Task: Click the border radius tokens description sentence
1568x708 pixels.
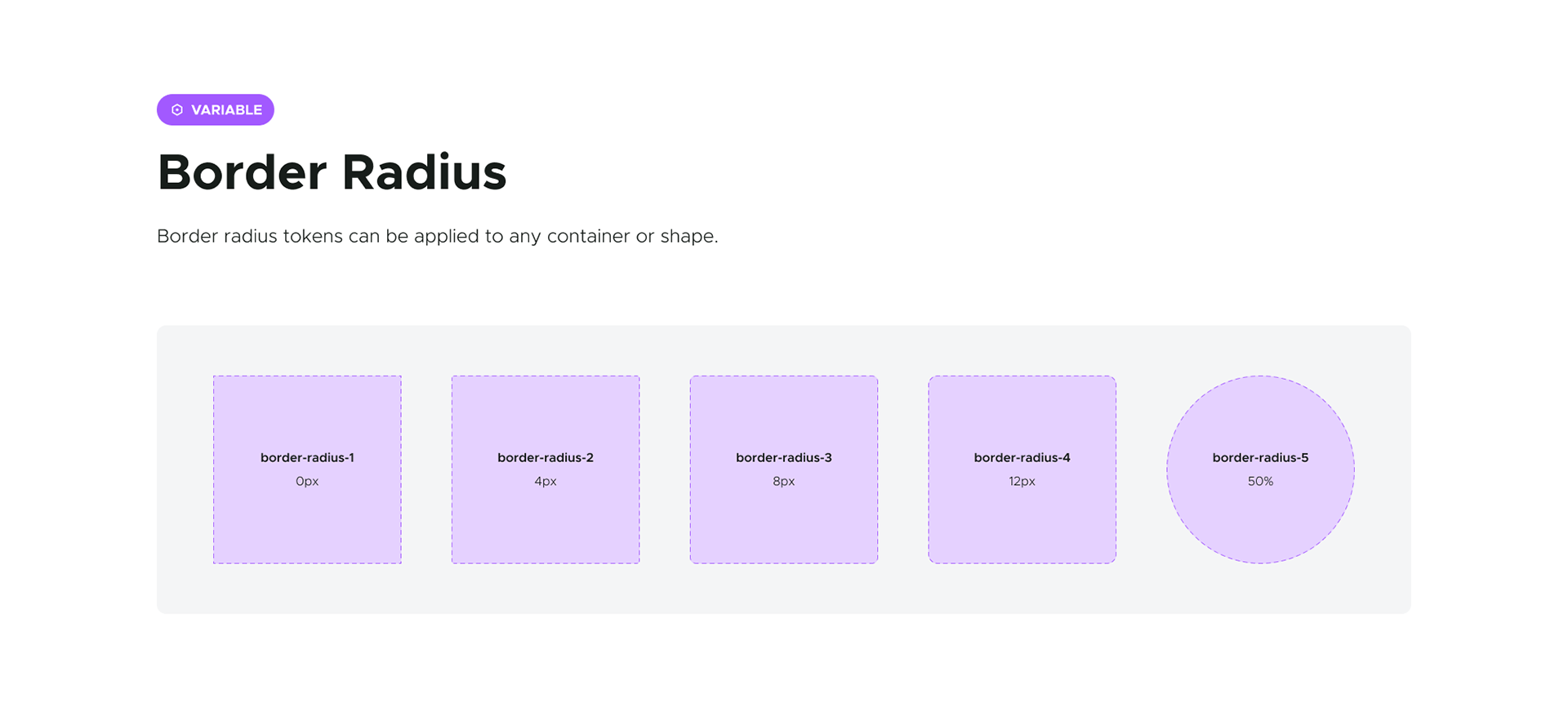Action: 437,236
